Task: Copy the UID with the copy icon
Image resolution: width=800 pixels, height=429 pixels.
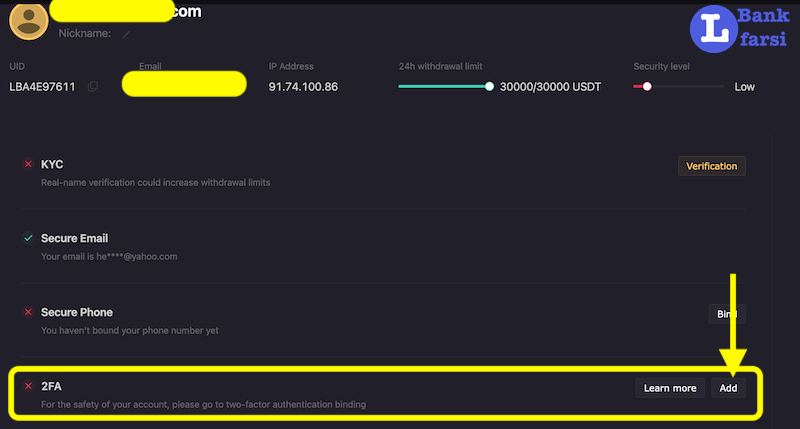Action: coord(93,87)
